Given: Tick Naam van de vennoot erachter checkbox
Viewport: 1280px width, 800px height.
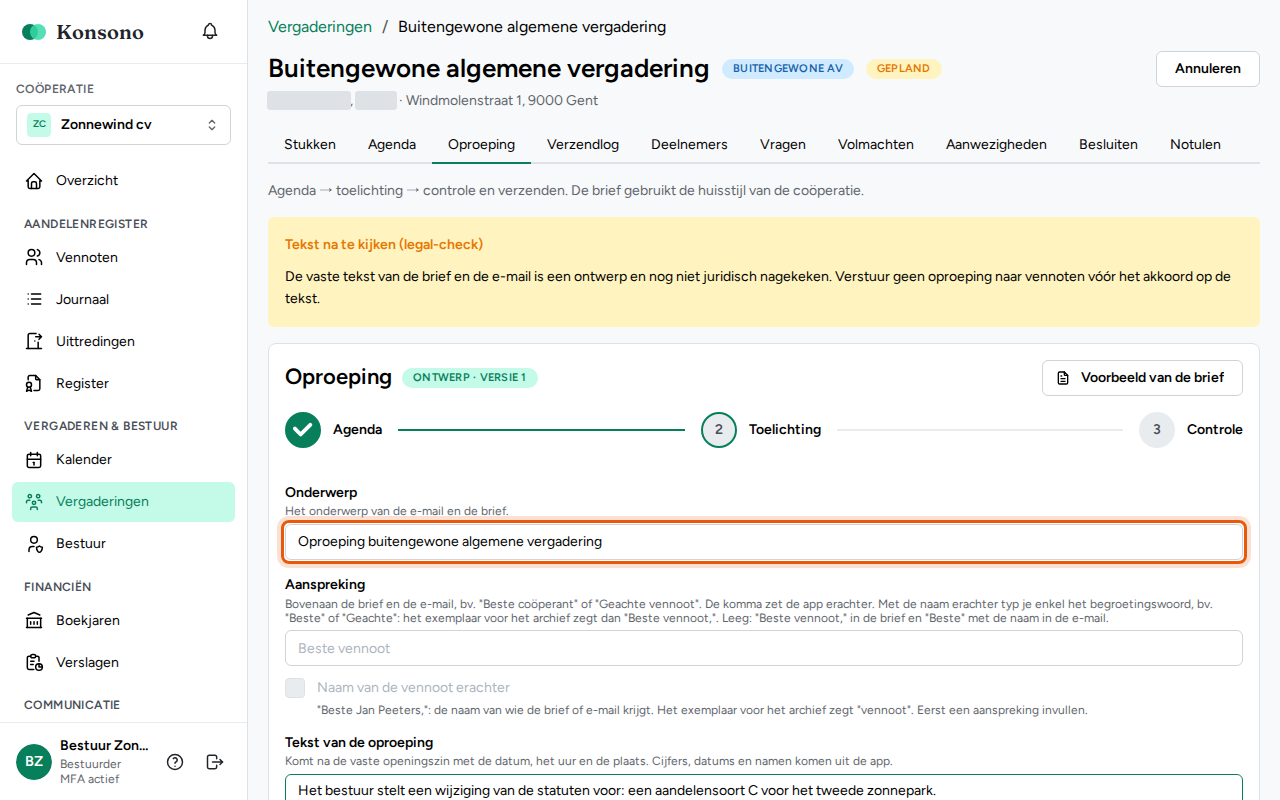Looking at the screenshot, I should [x=295, y=688].
